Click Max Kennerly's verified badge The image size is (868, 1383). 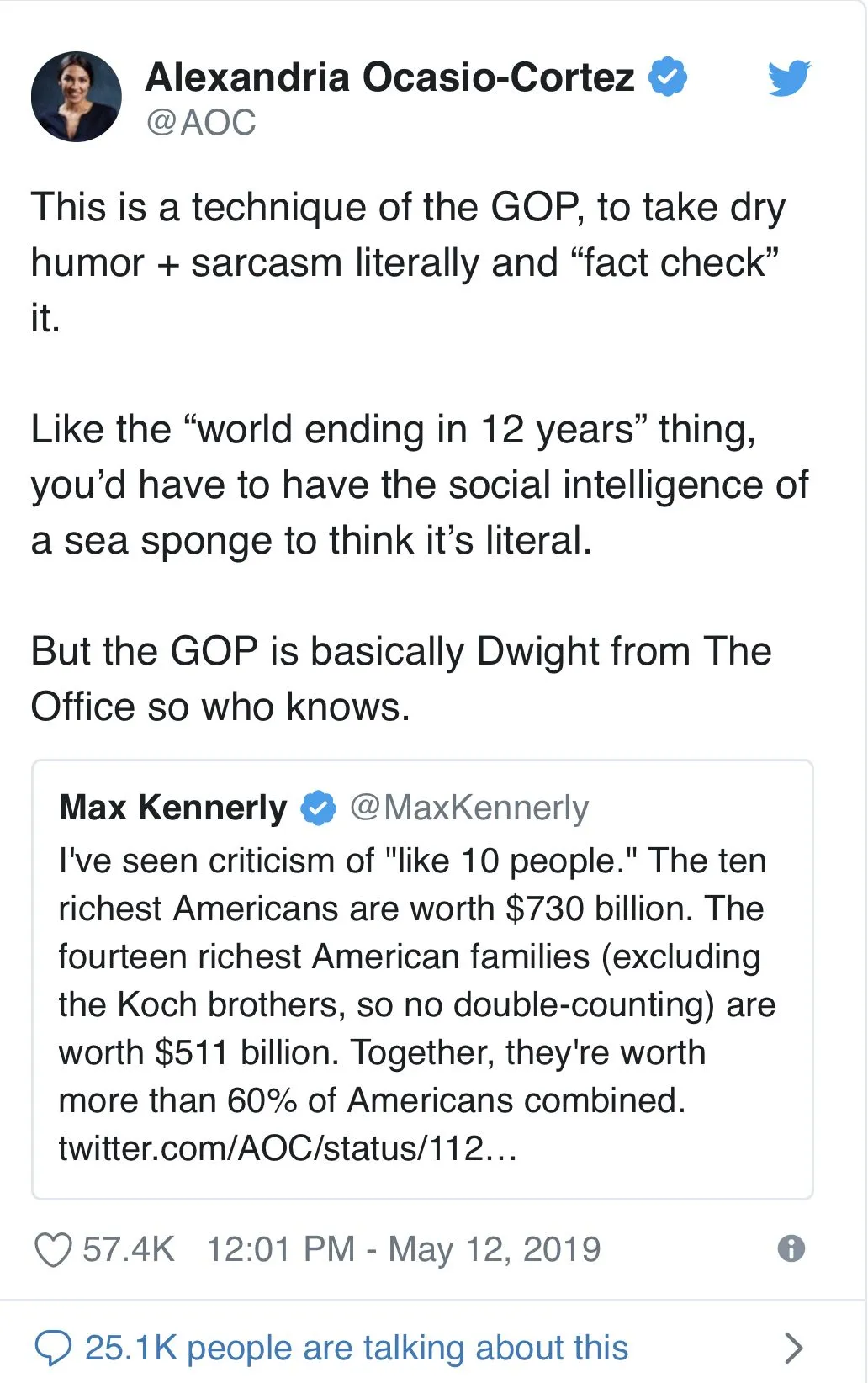pyautogui.click(x=318, y=808)
